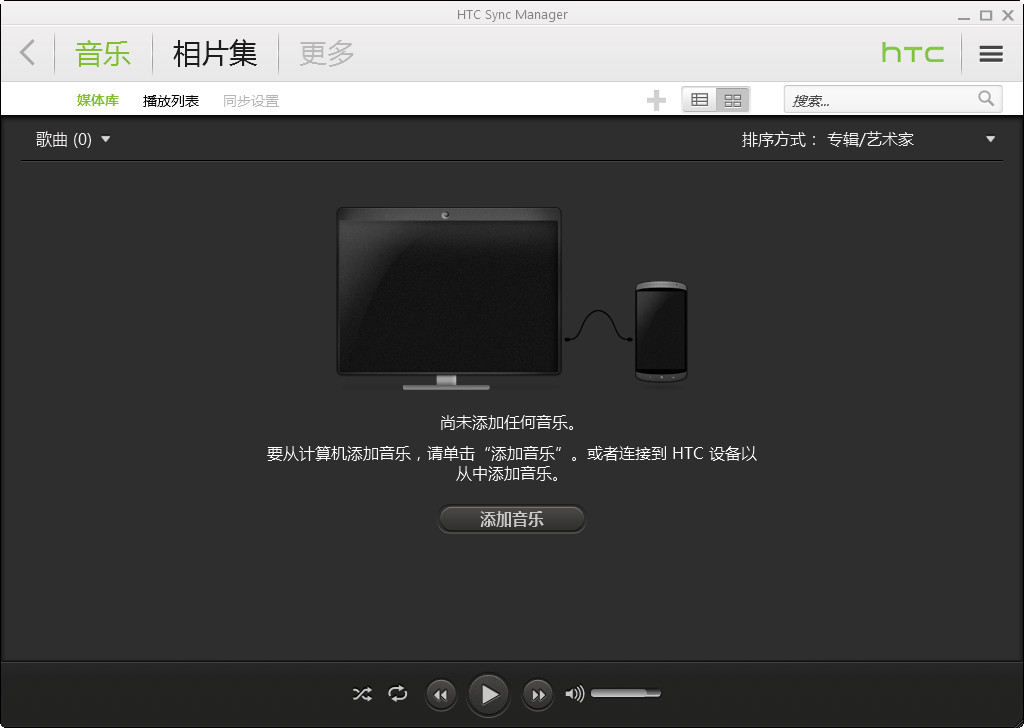Screen dimensions: 1024x728
Task: Switch to the 相片集 tab
Action: click(x=215, y=54)
